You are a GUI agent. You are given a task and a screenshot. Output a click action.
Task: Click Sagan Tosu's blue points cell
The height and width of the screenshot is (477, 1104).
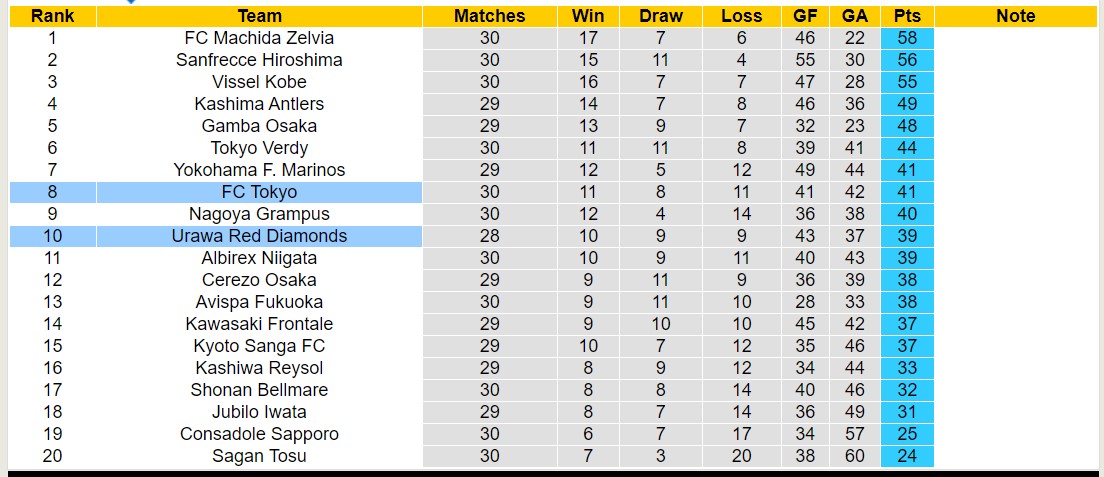[907, 456]
